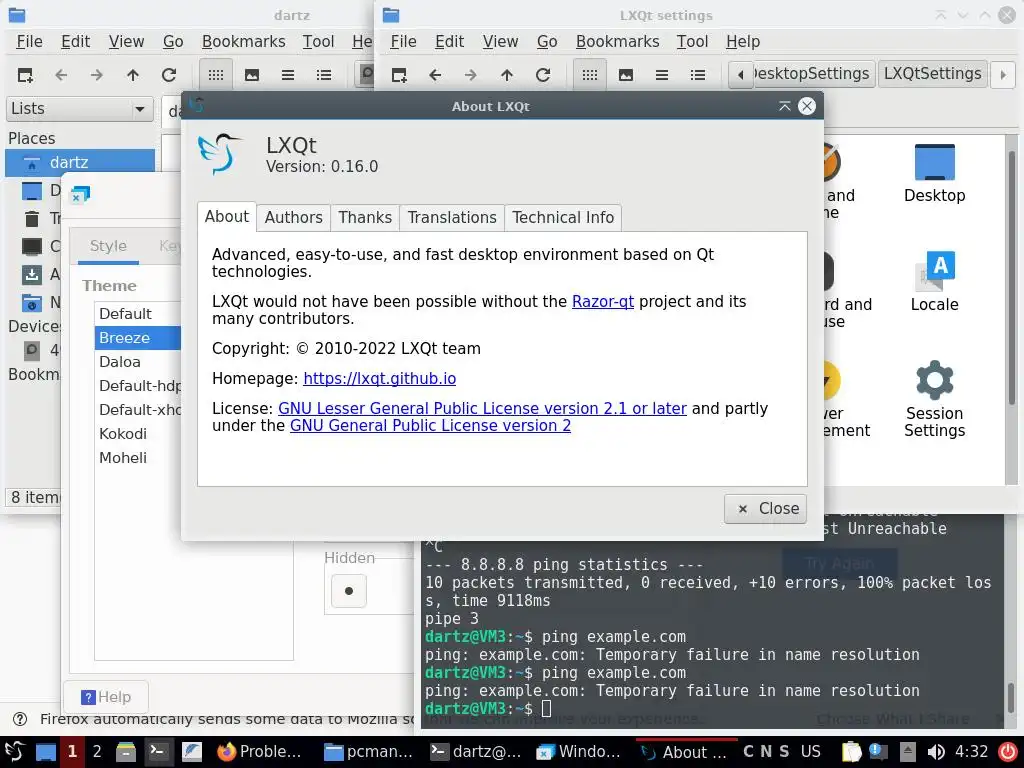The width and height of the screenshot is (1024, 768).
Task: Click the bullet character button under Hidden
Action: (349, 591)
